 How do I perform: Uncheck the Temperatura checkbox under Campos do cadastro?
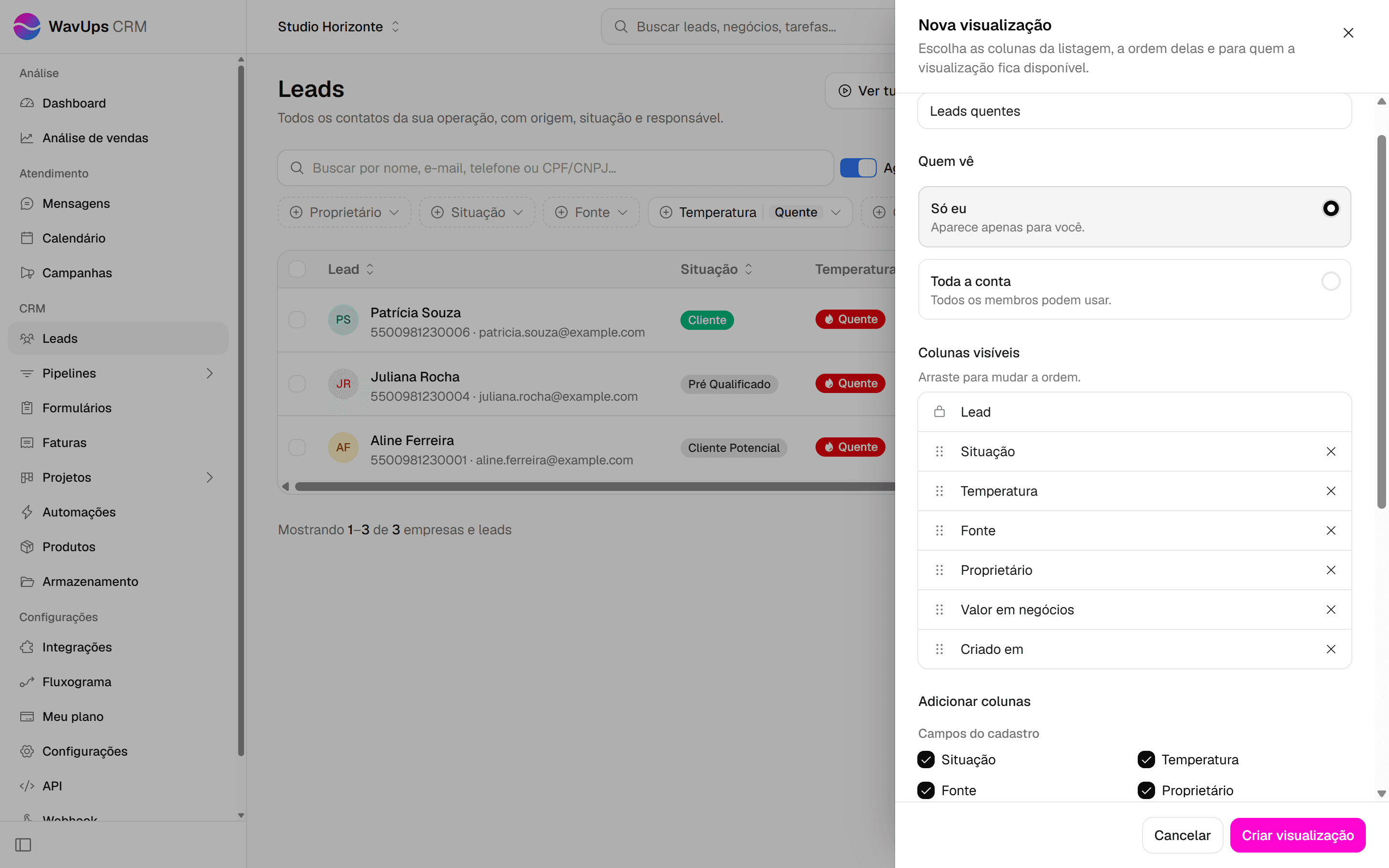tap(1145, 759)
